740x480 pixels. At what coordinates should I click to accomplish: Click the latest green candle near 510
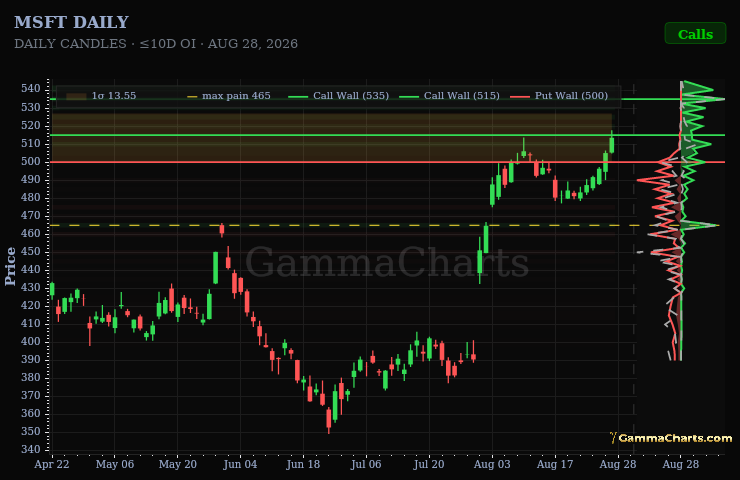tap(612, 144)
